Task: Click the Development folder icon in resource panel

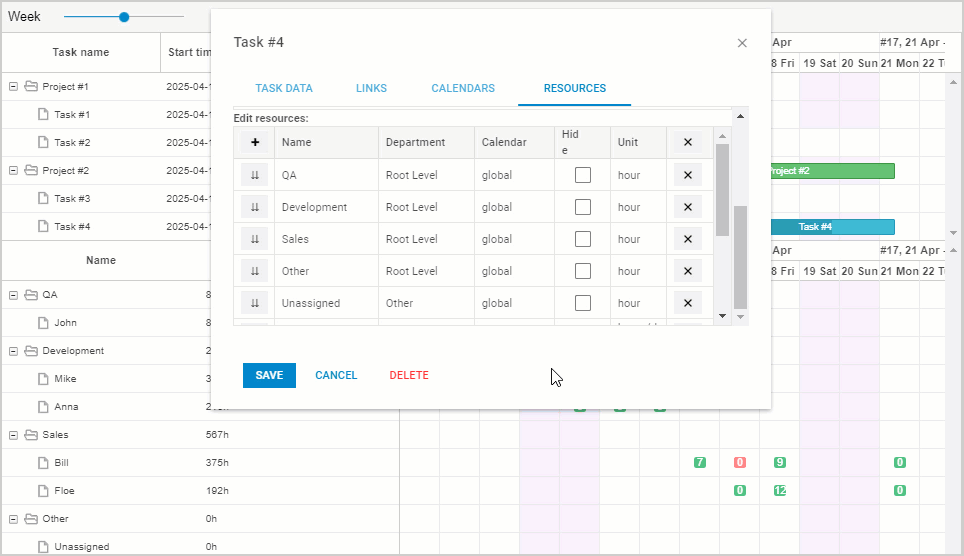Action: (x=31, y=351)
